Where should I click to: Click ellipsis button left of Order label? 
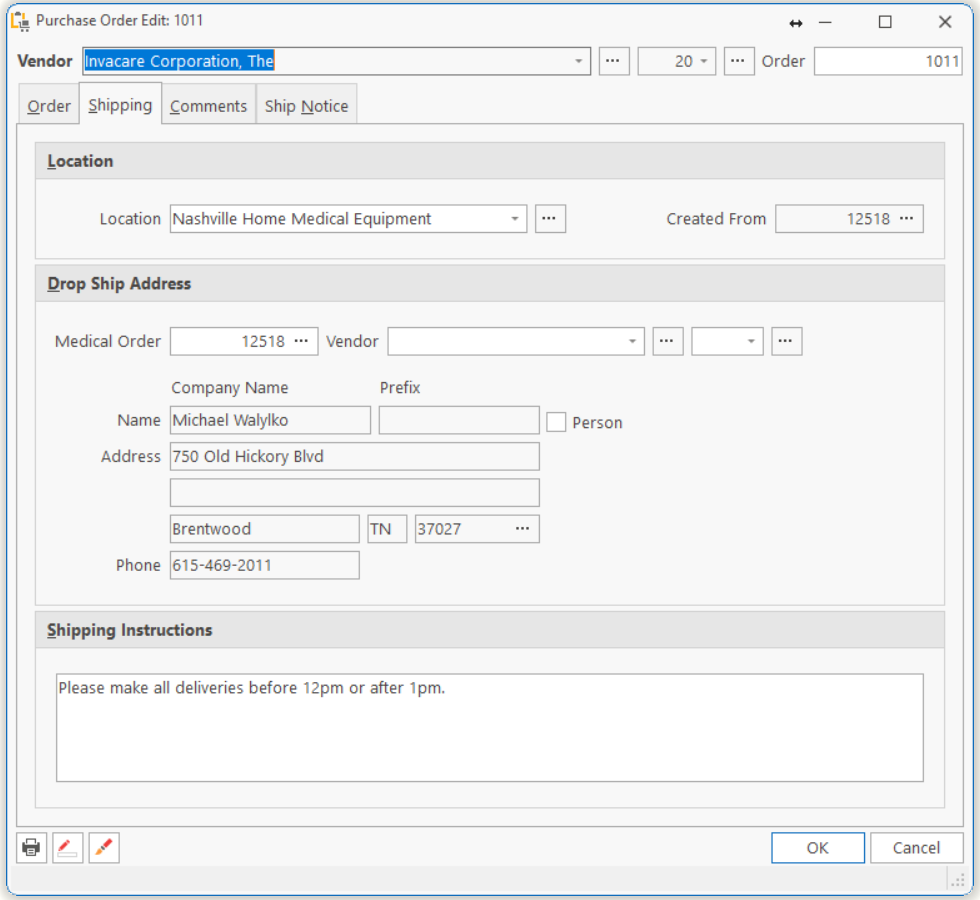738,61
